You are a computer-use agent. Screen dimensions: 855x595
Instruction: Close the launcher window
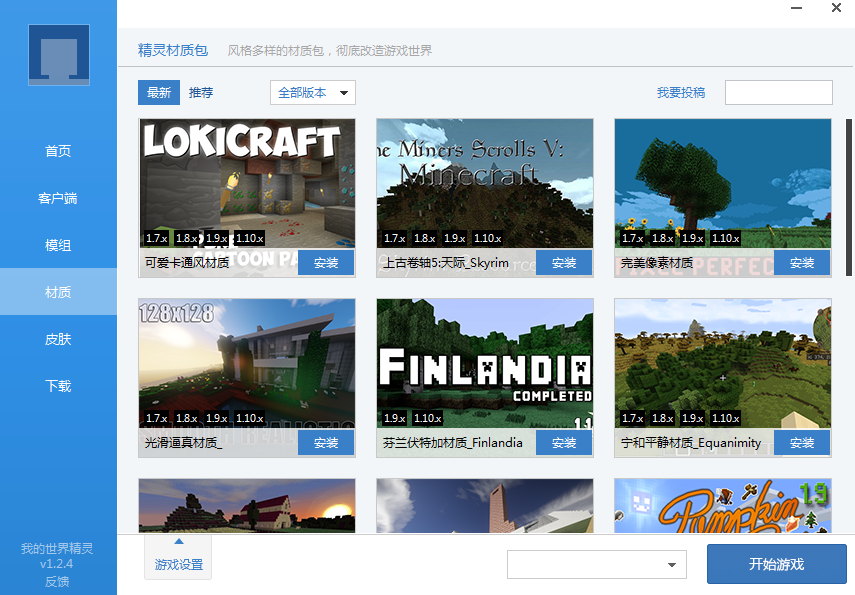click(836, 8)
